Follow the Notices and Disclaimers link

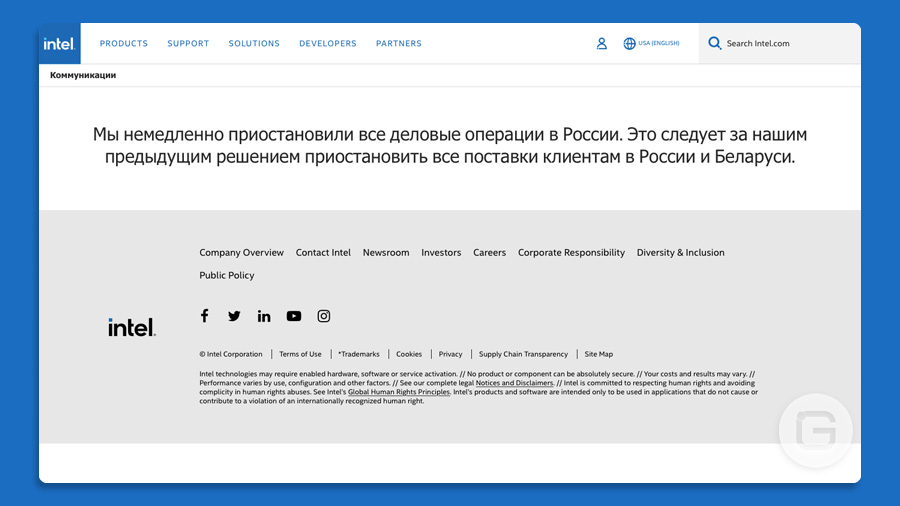(x=514, y=383)
